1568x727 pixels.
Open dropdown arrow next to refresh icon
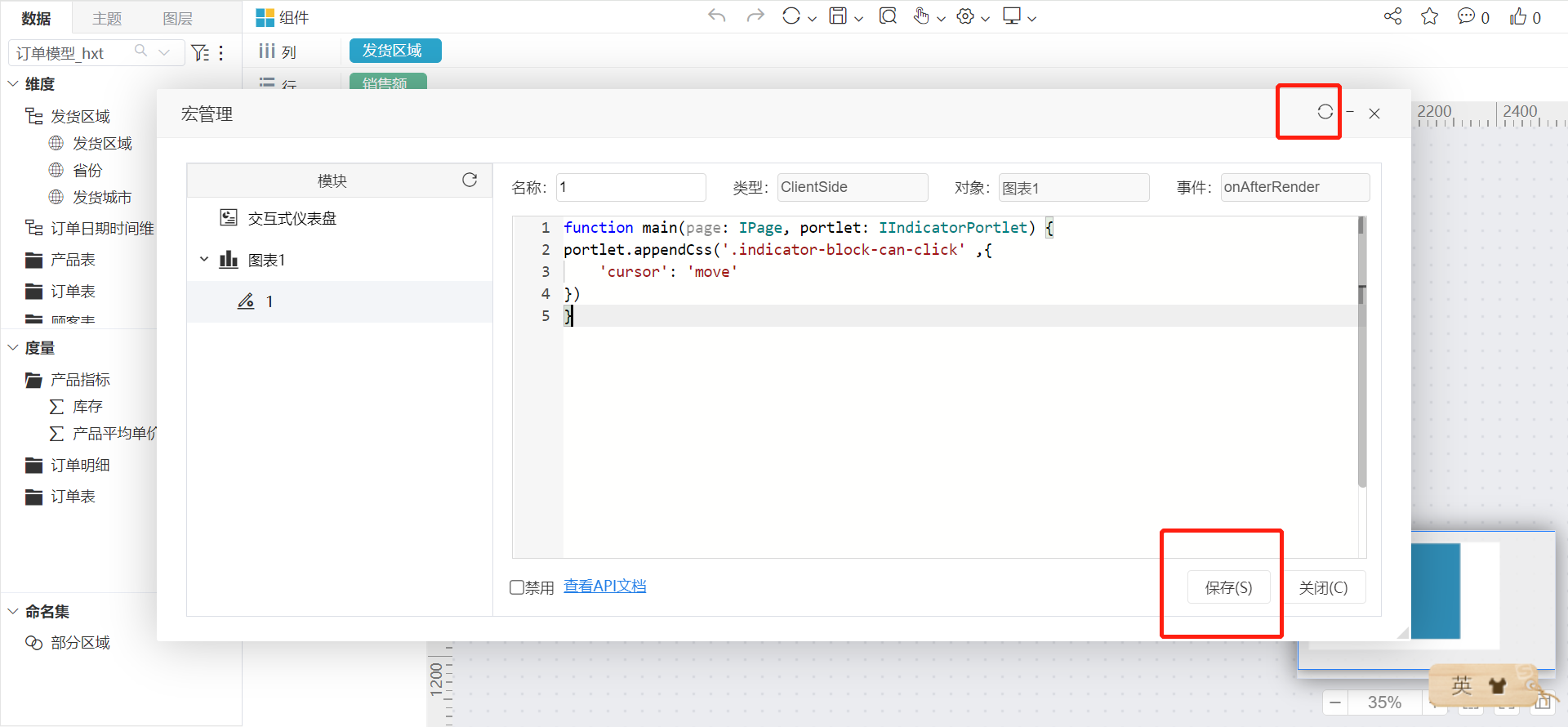[x=812, y=19]
